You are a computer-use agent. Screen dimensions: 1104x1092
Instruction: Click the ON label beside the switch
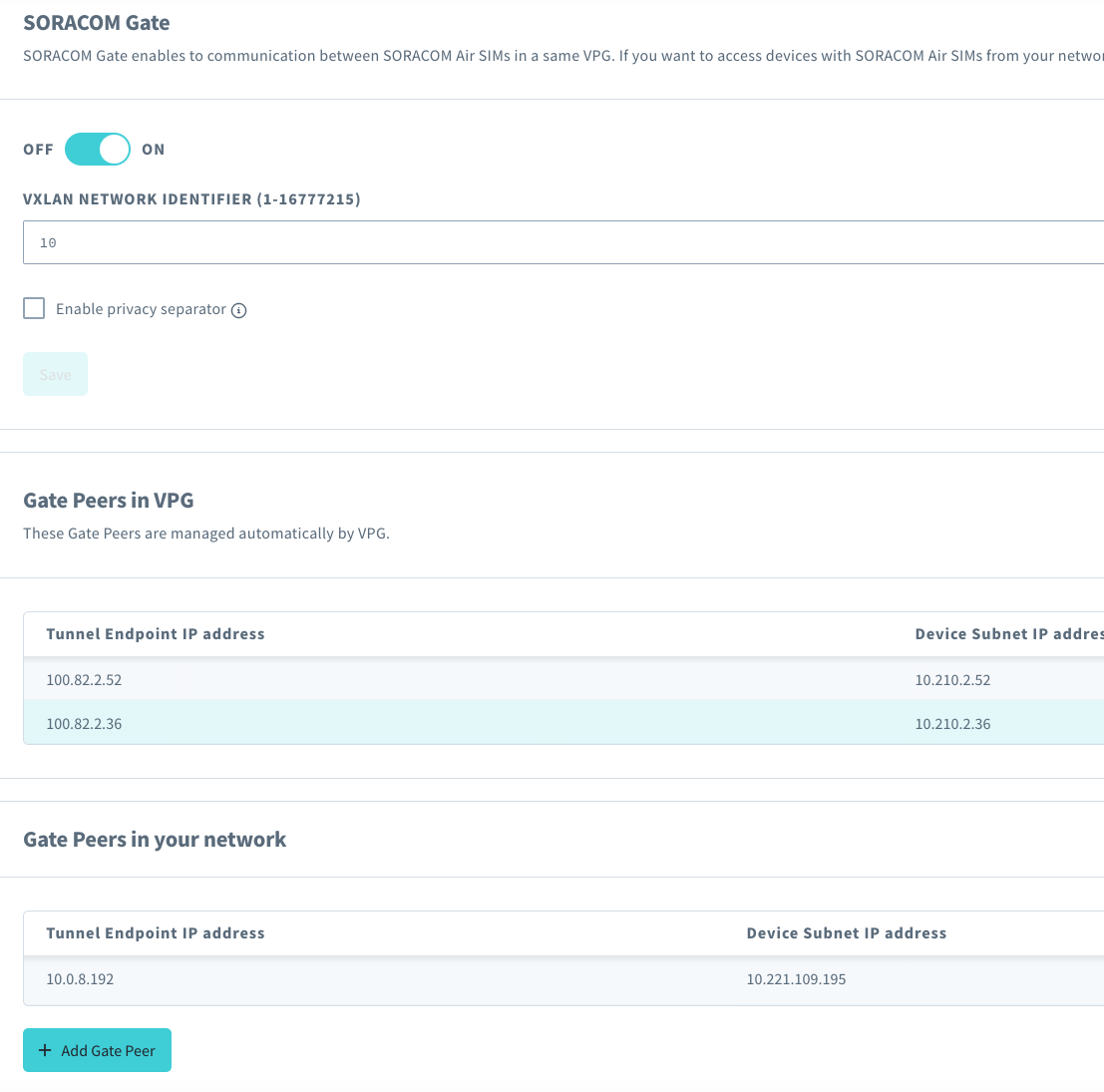[153, 149]
